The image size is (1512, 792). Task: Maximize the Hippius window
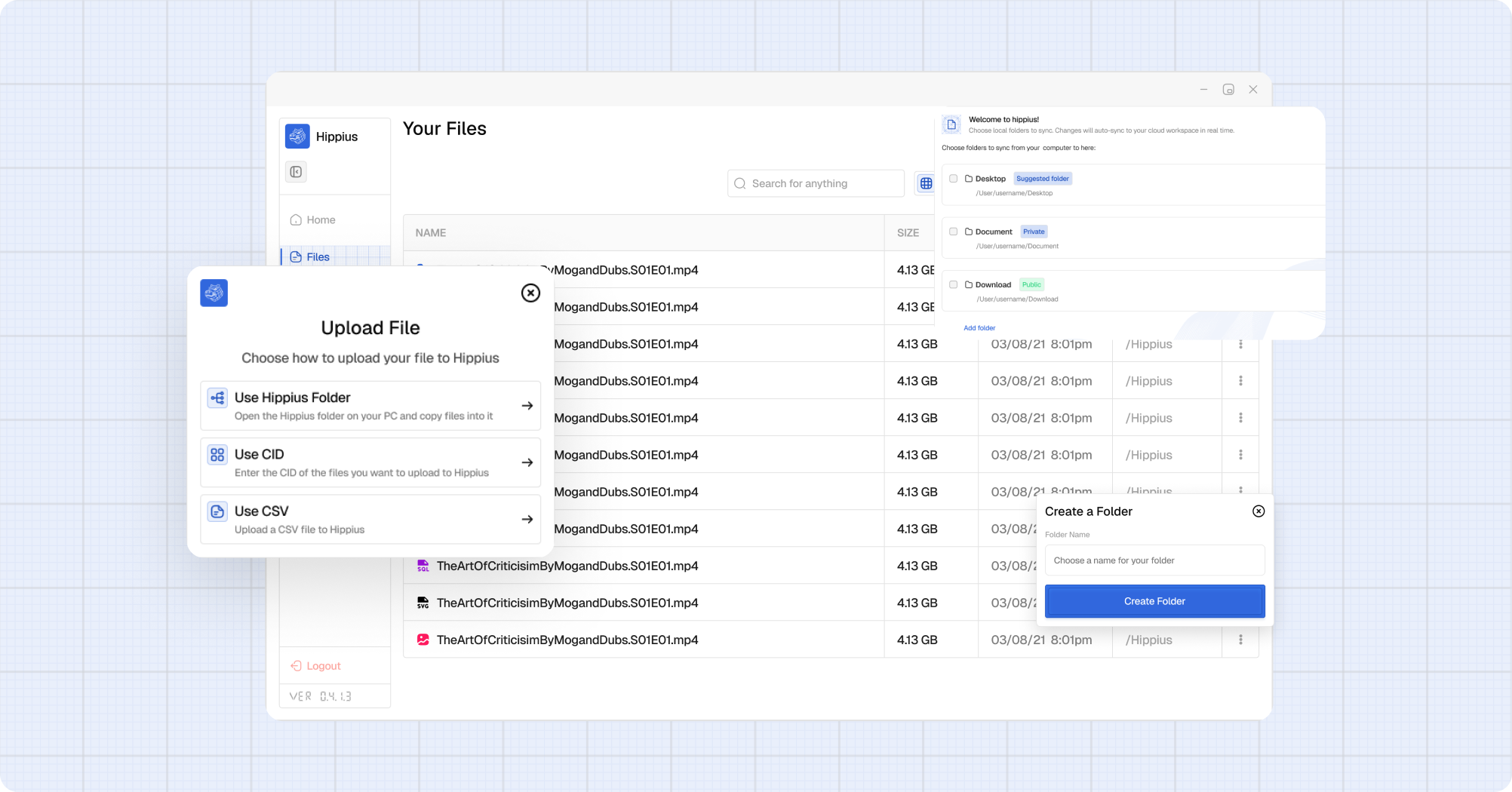1228,90
